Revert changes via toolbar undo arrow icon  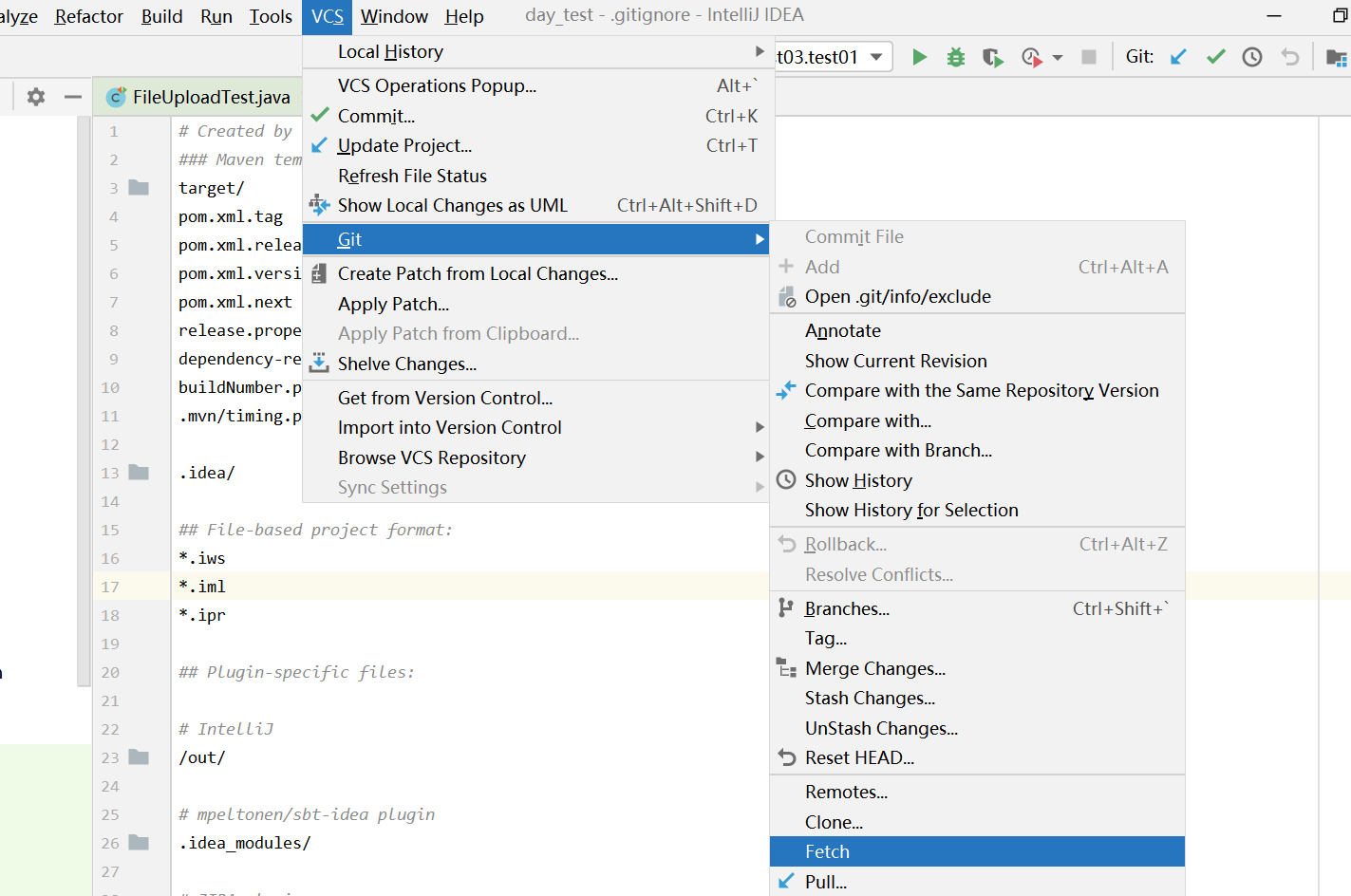click(x=1289, y=57)
